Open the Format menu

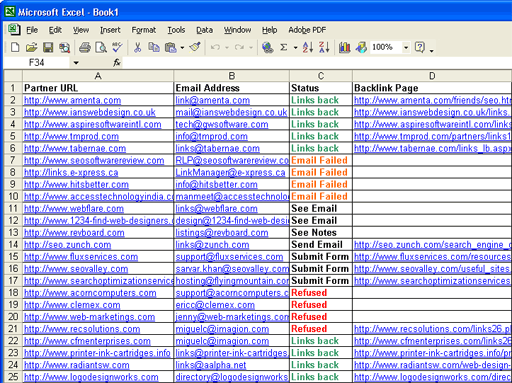coord(144,30)
